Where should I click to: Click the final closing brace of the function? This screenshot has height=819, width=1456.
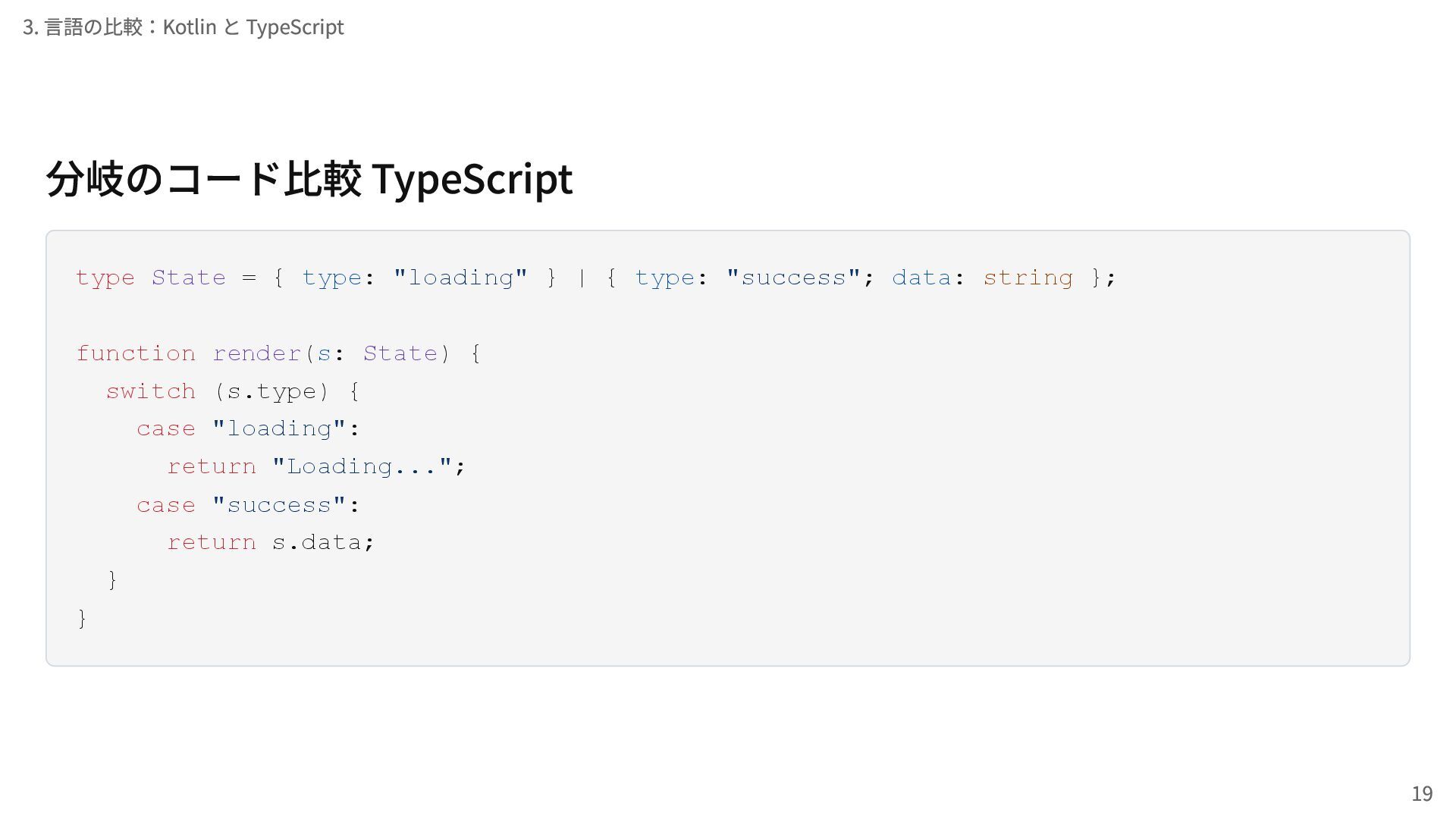[x=83, y=618]
